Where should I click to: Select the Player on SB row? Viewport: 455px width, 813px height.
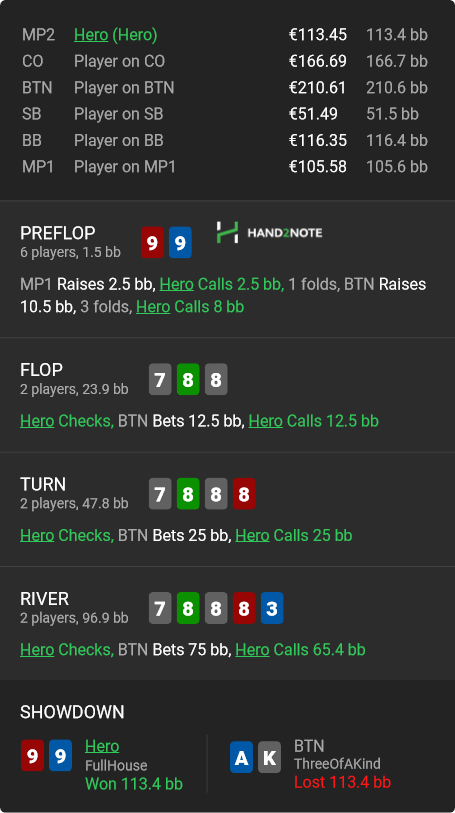click(225, 114)
